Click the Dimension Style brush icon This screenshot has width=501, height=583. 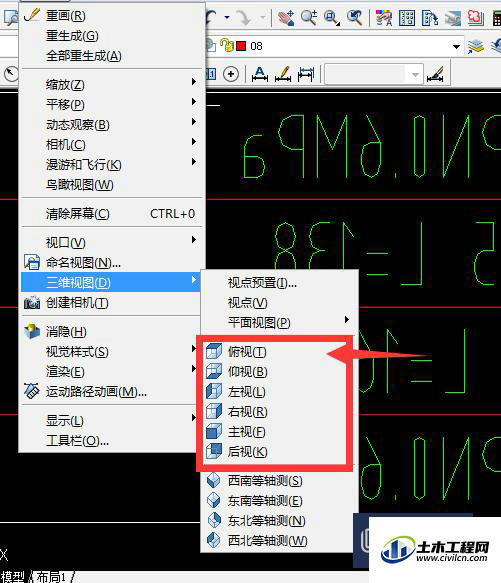coord(435,74)
